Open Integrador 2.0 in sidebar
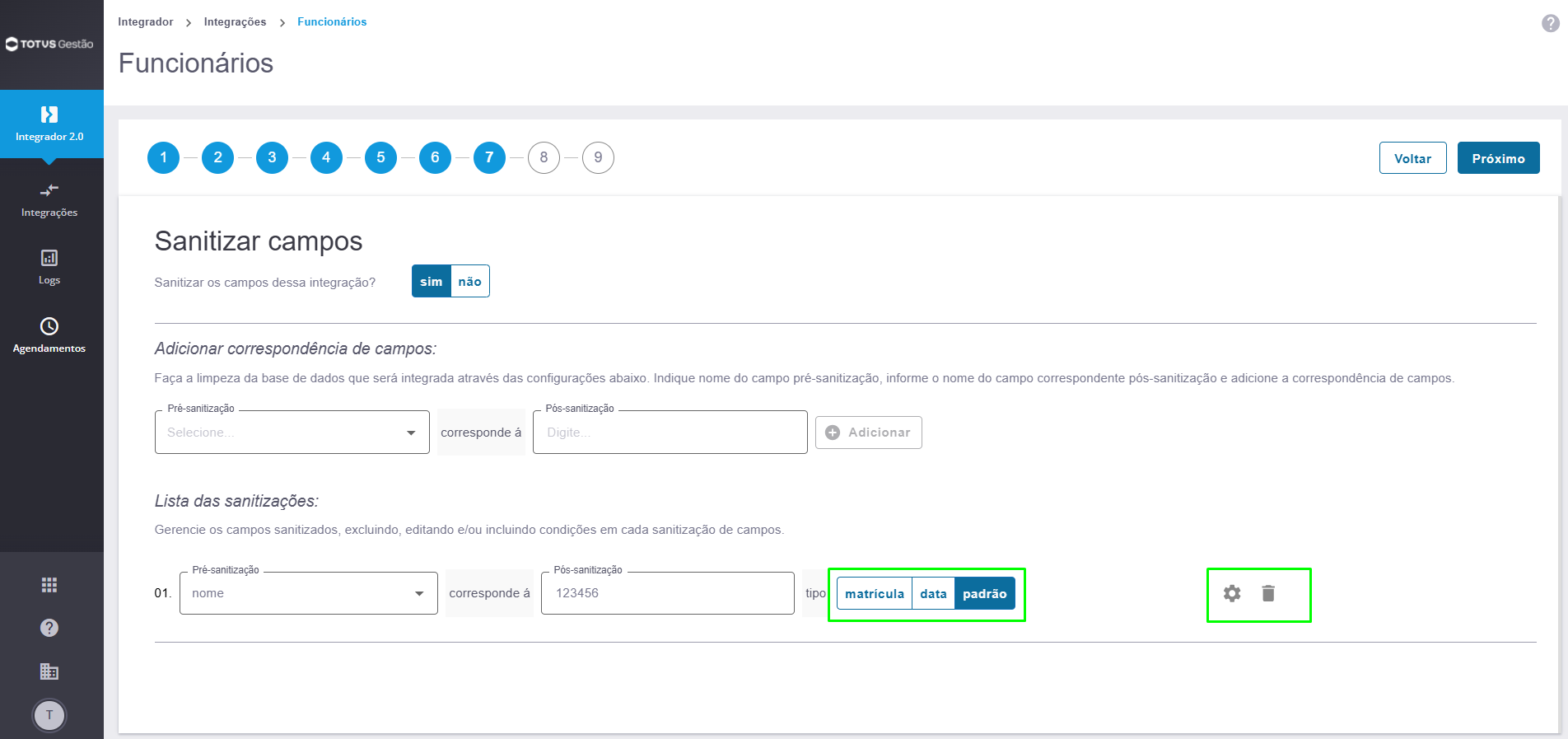 (49, 124)
